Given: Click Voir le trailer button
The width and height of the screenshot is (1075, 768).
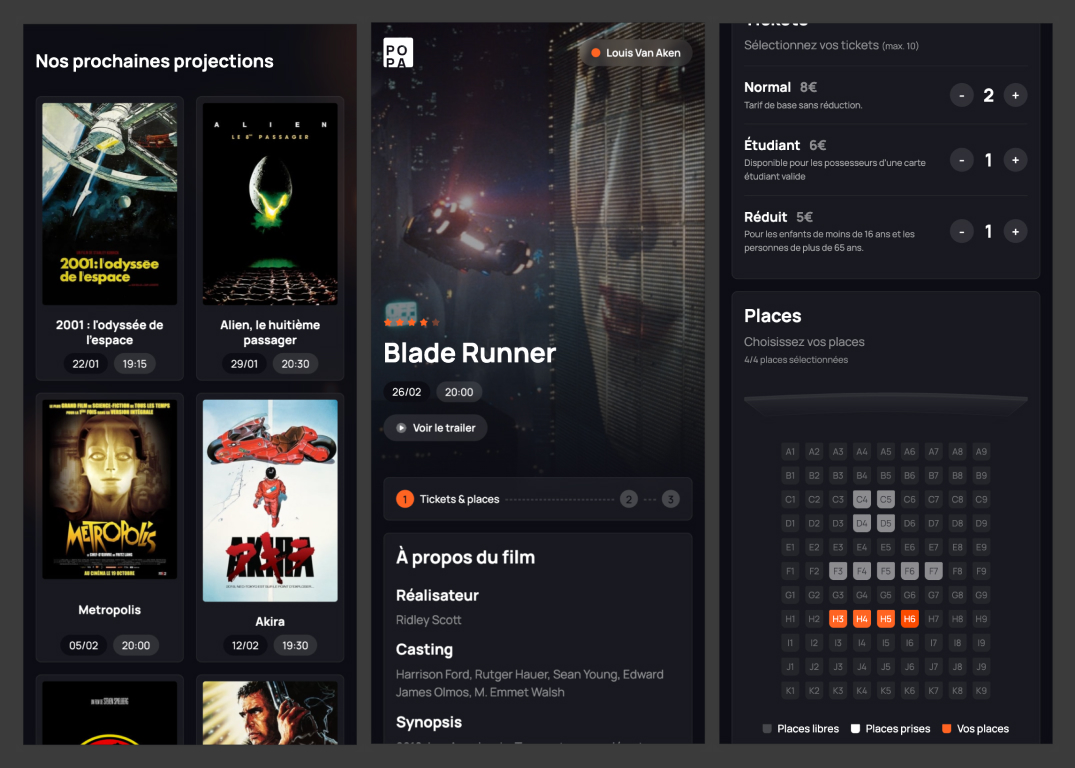Looking at the screenshot, I should click(435, 428).
